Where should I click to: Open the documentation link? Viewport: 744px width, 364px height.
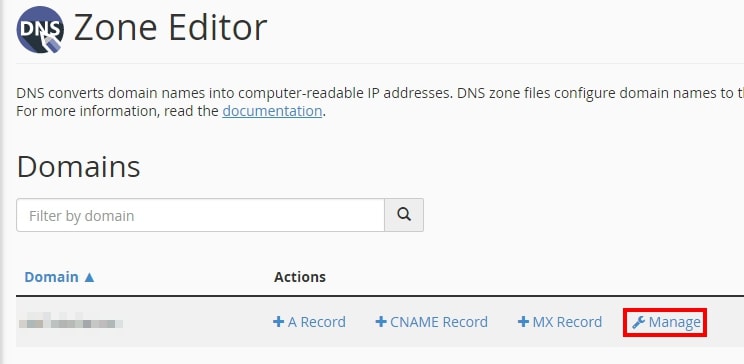[x=272, y=111]
